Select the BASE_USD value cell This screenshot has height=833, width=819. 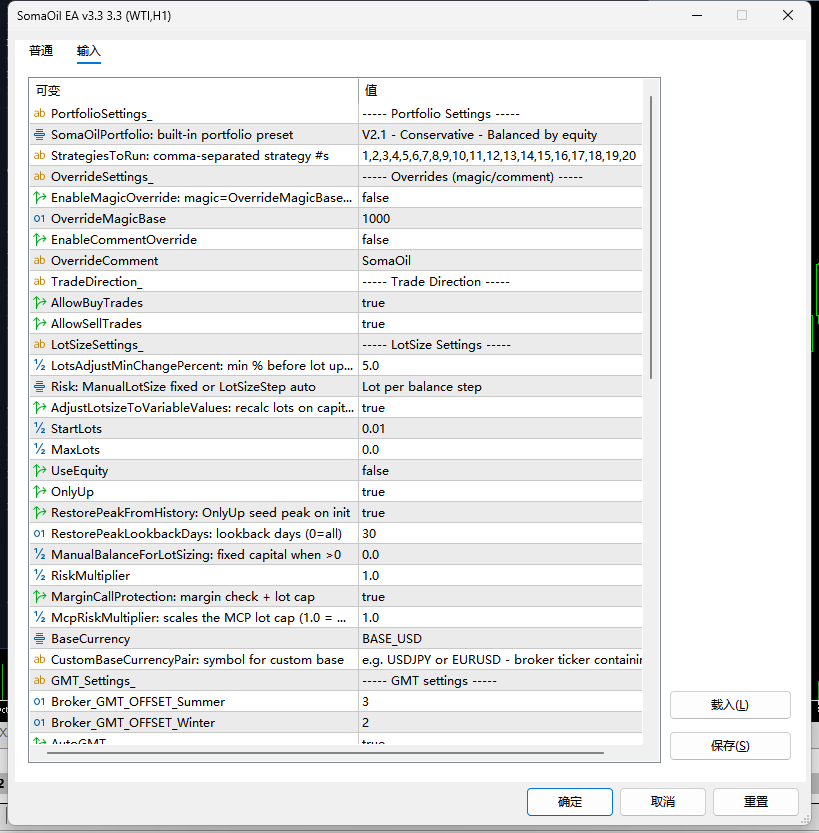tap(500, 639)
